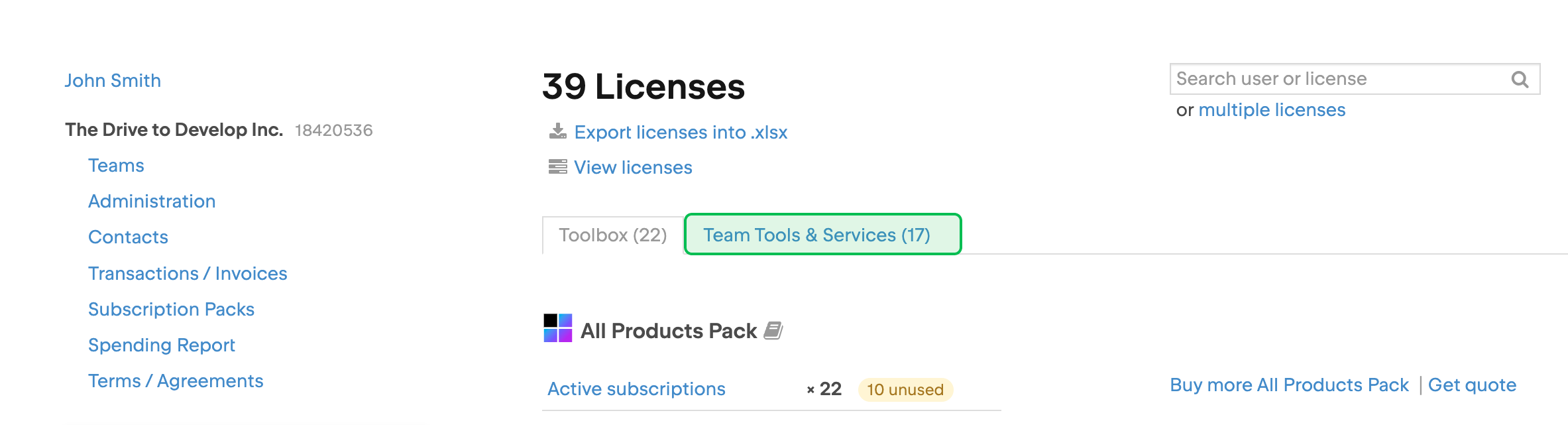Switch to the Team Tools & Services tab
Image resolution: width=1568 pixels, height=425 pixels.
(x=819, y=234)
